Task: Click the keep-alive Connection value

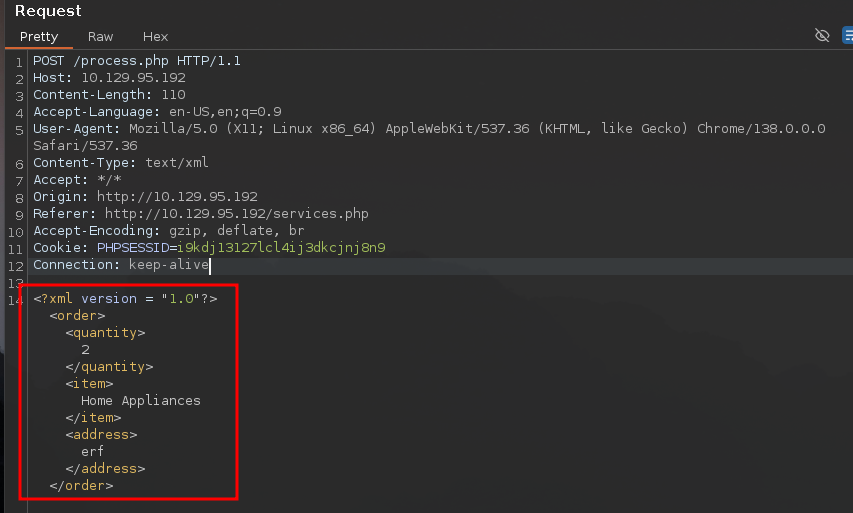Action: [168, 265]
